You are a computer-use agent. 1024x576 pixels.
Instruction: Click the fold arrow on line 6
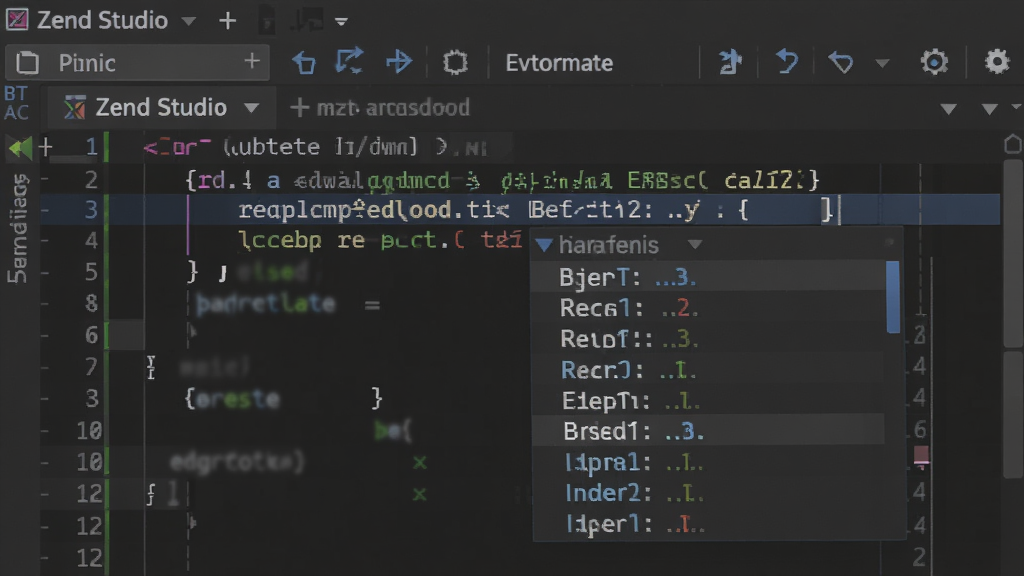(193, 332)
